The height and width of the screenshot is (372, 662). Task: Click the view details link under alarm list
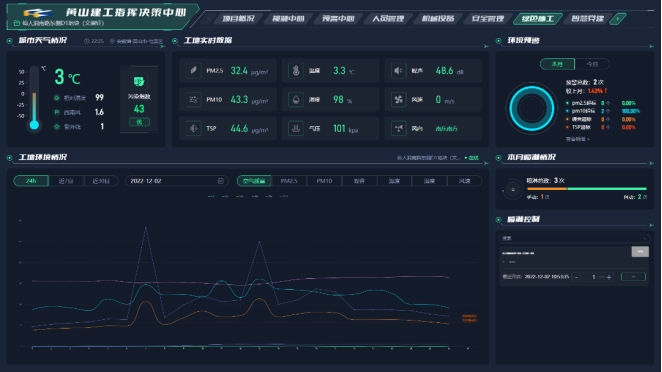coord(578,139)
